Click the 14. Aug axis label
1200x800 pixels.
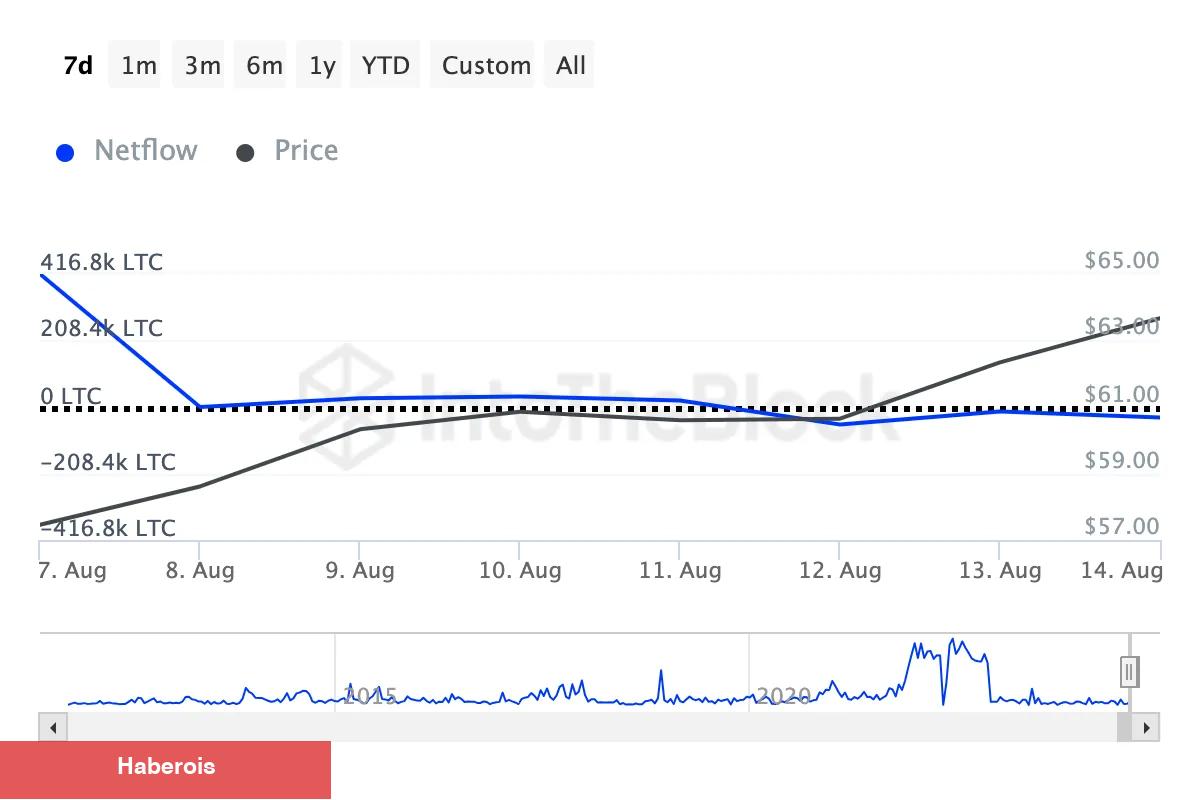[1121, 571]
